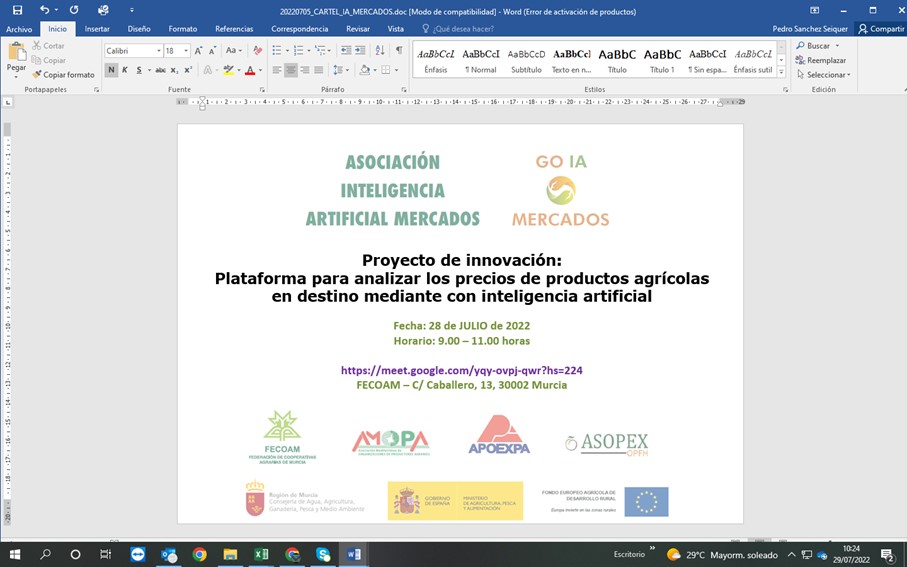Apply yellow text highlight color
Viewport: 907px width, 567px height.
coord(228,70)
